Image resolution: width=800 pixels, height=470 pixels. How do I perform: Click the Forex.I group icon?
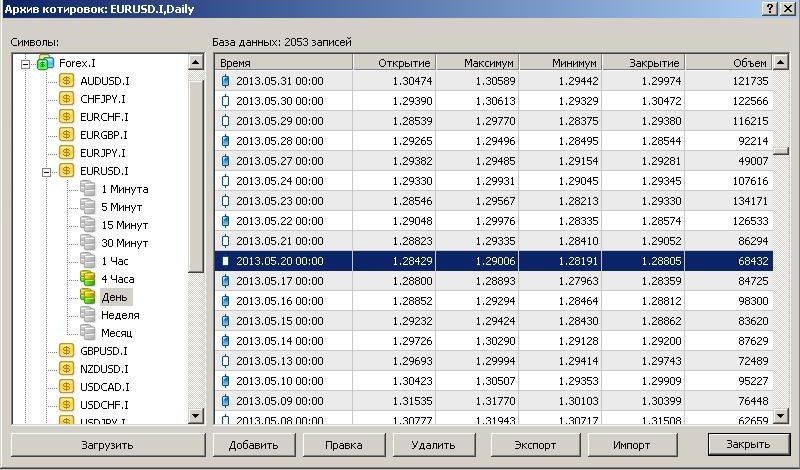45,63
